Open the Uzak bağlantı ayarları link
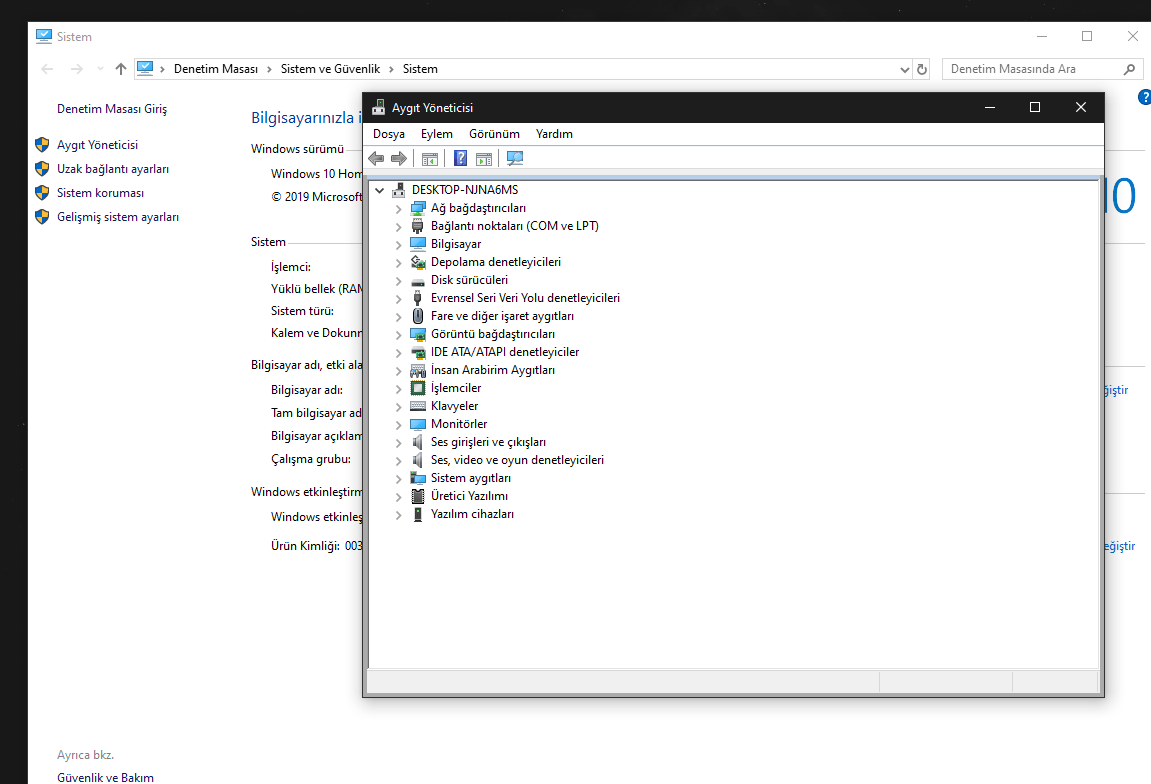The width and height of the screenshot is (1151, 784). point(113,169)
